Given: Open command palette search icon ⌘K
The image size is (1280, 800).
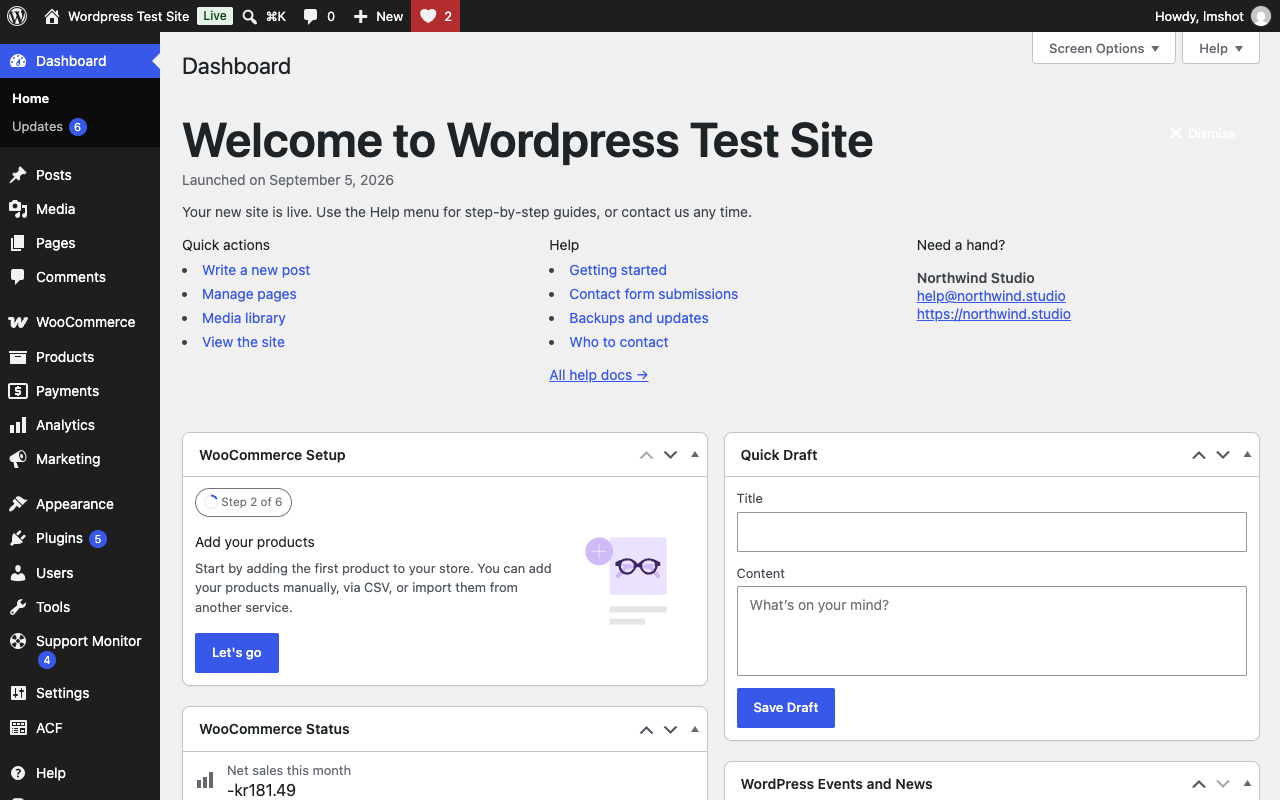Looking at the screenshot, I should point(250,16).
